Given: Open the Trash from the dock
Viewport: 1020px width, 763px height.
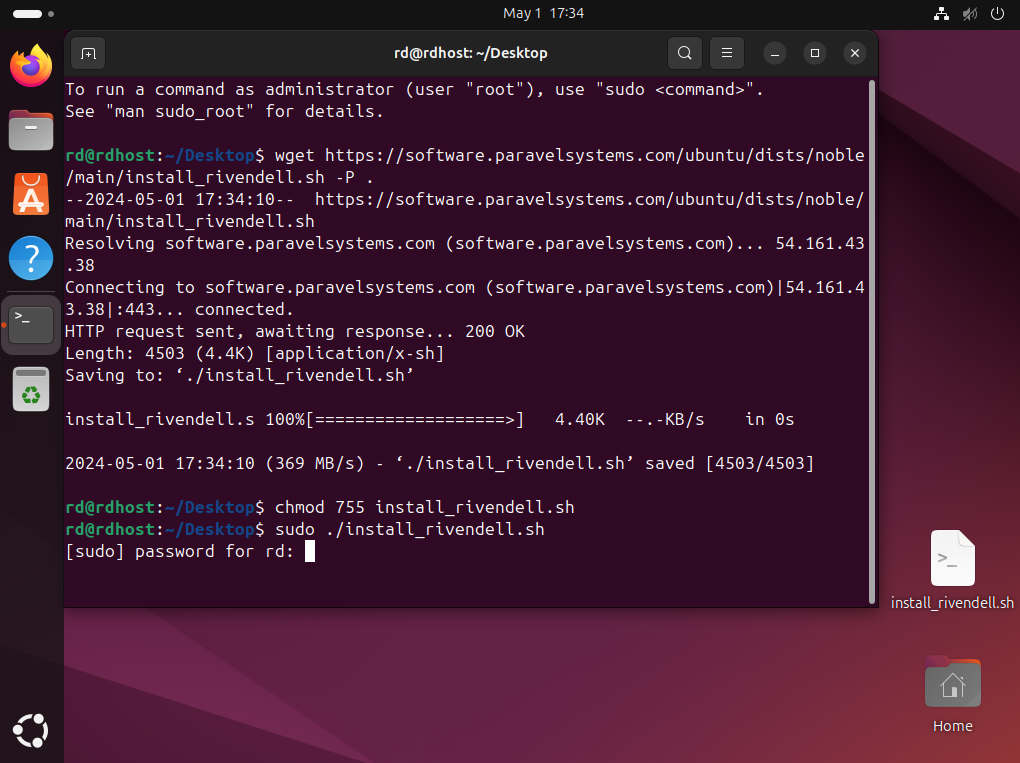Looking at the screenshot, I should (31, 389).
